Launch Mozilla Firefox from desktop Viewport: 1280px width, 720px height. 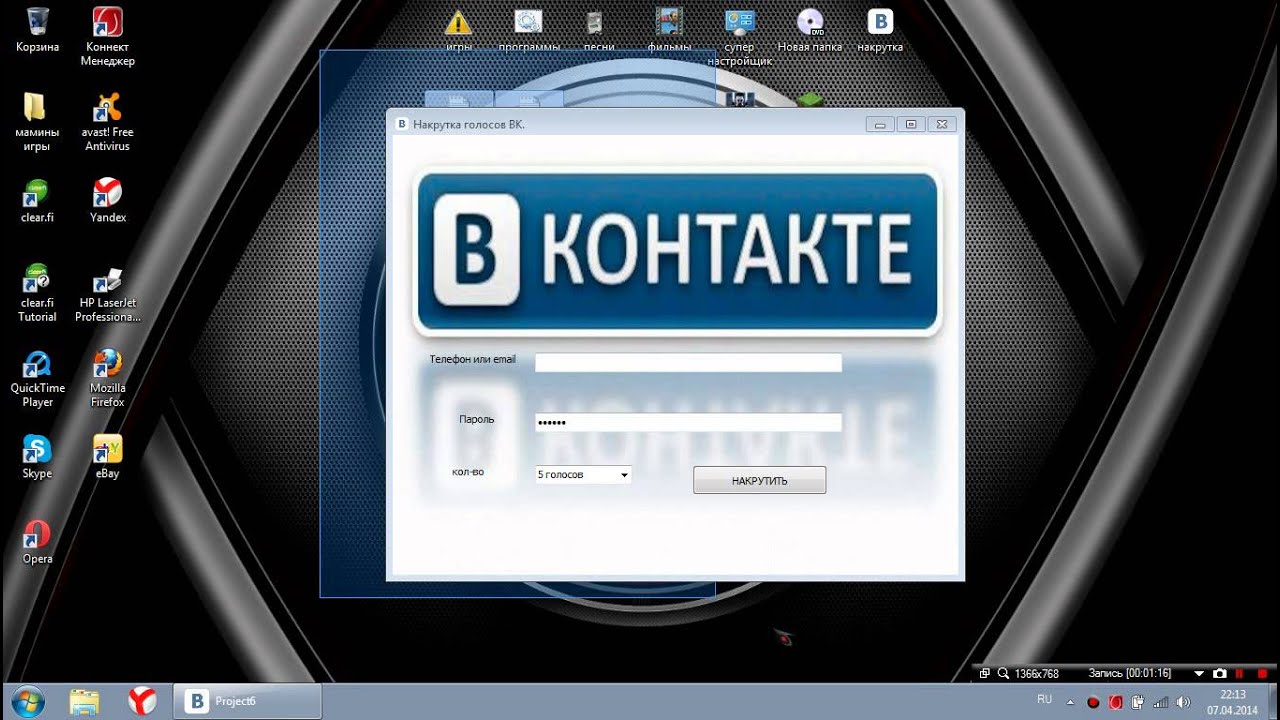[x=108, y=378]
